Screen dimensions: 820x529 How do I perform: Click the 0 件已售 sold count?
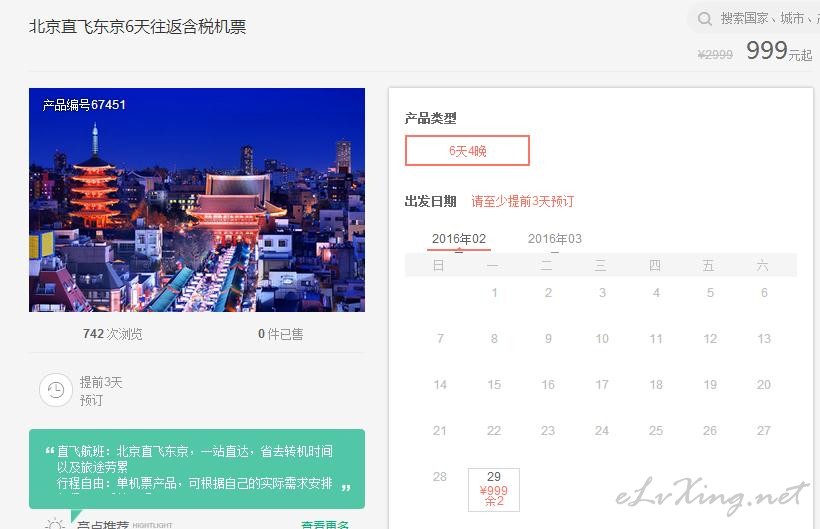[x=280, y=334]
